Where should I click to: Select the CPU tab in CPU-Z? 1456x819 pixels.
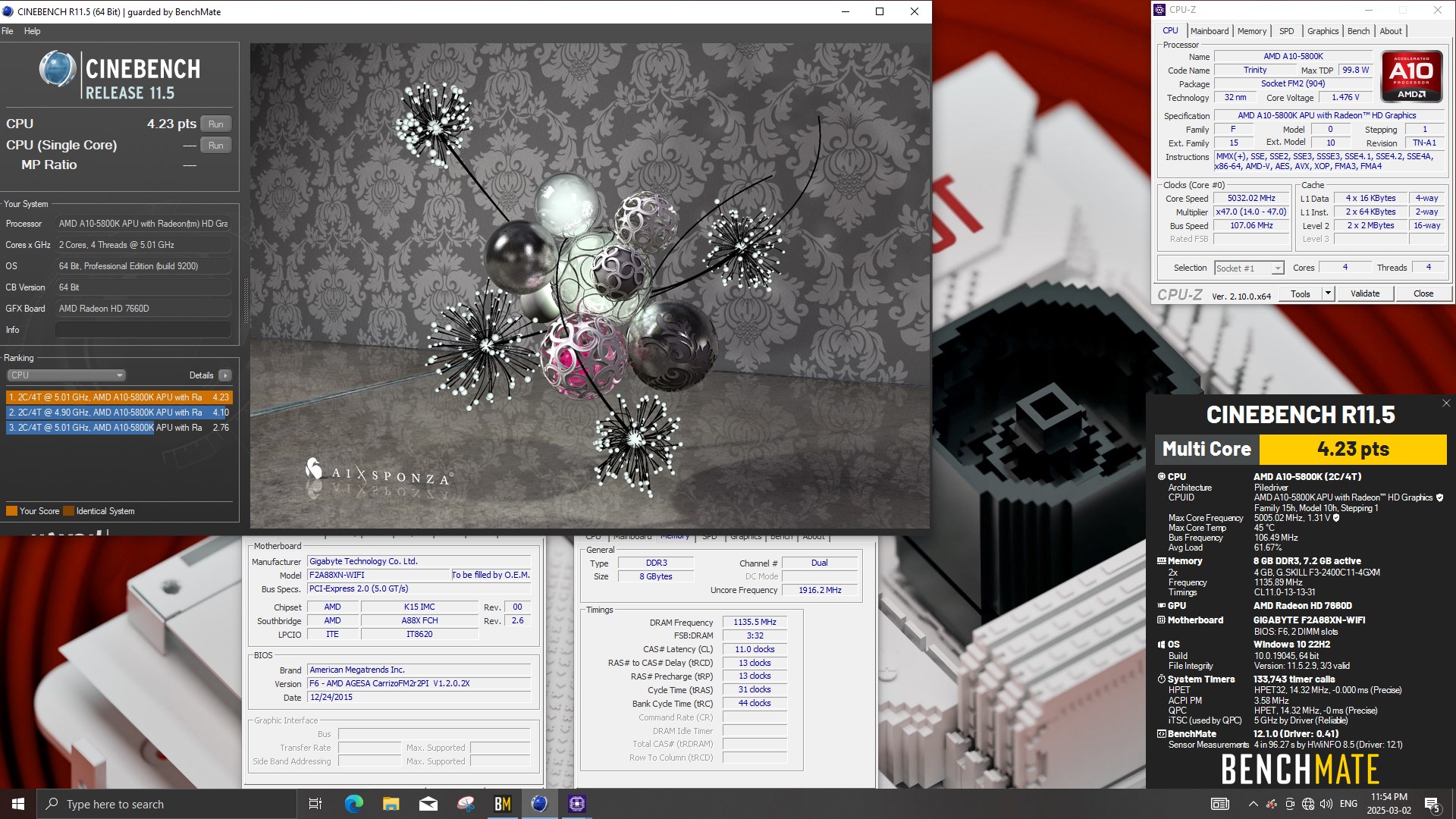[x=1170, y=31]
